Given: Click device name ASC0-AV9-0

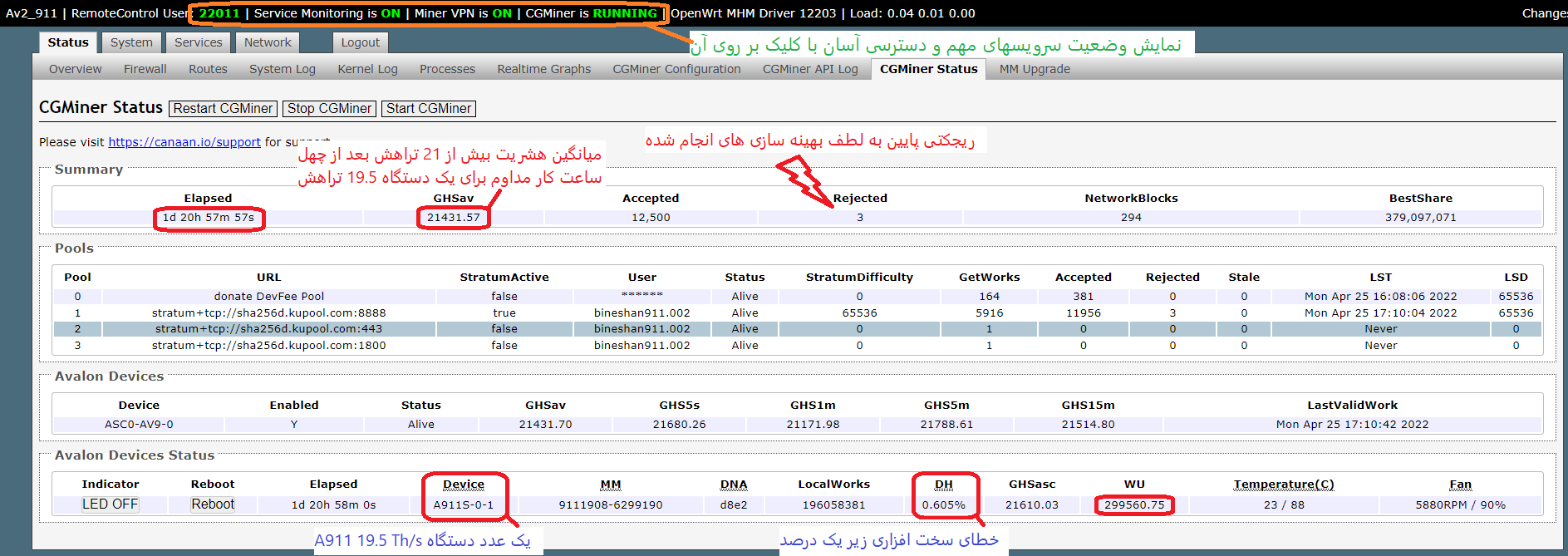Looking at the screenshot, I should 139,425.
